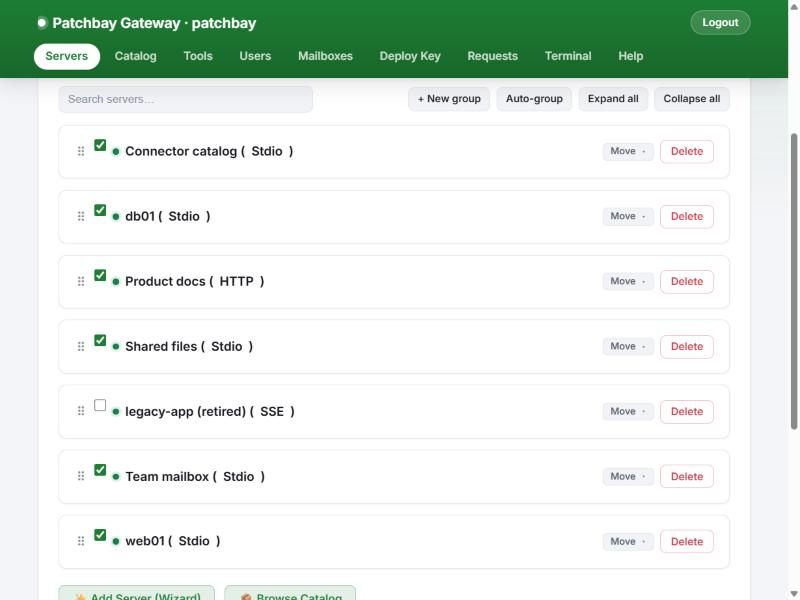Open the Users tab

pos(255,56)
